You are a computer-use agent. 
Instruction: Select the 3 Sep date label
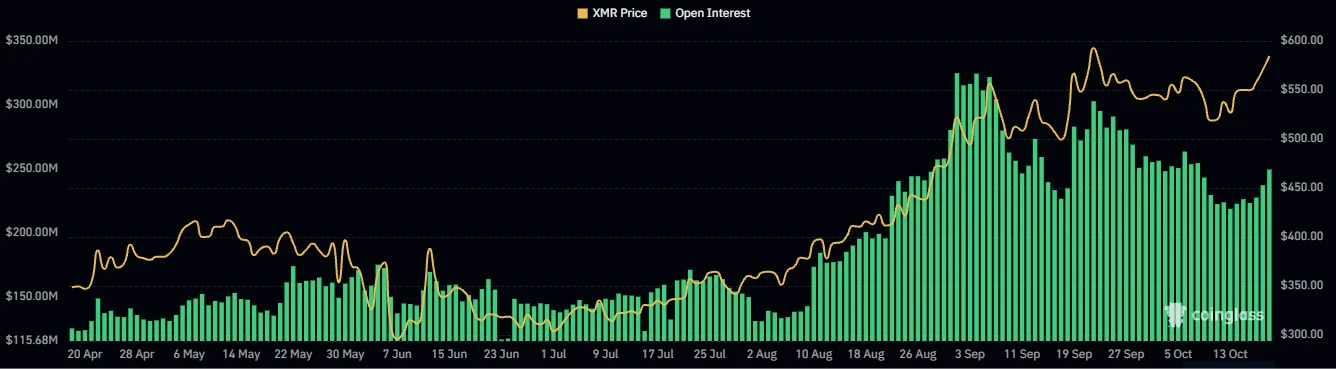point(970,354)
